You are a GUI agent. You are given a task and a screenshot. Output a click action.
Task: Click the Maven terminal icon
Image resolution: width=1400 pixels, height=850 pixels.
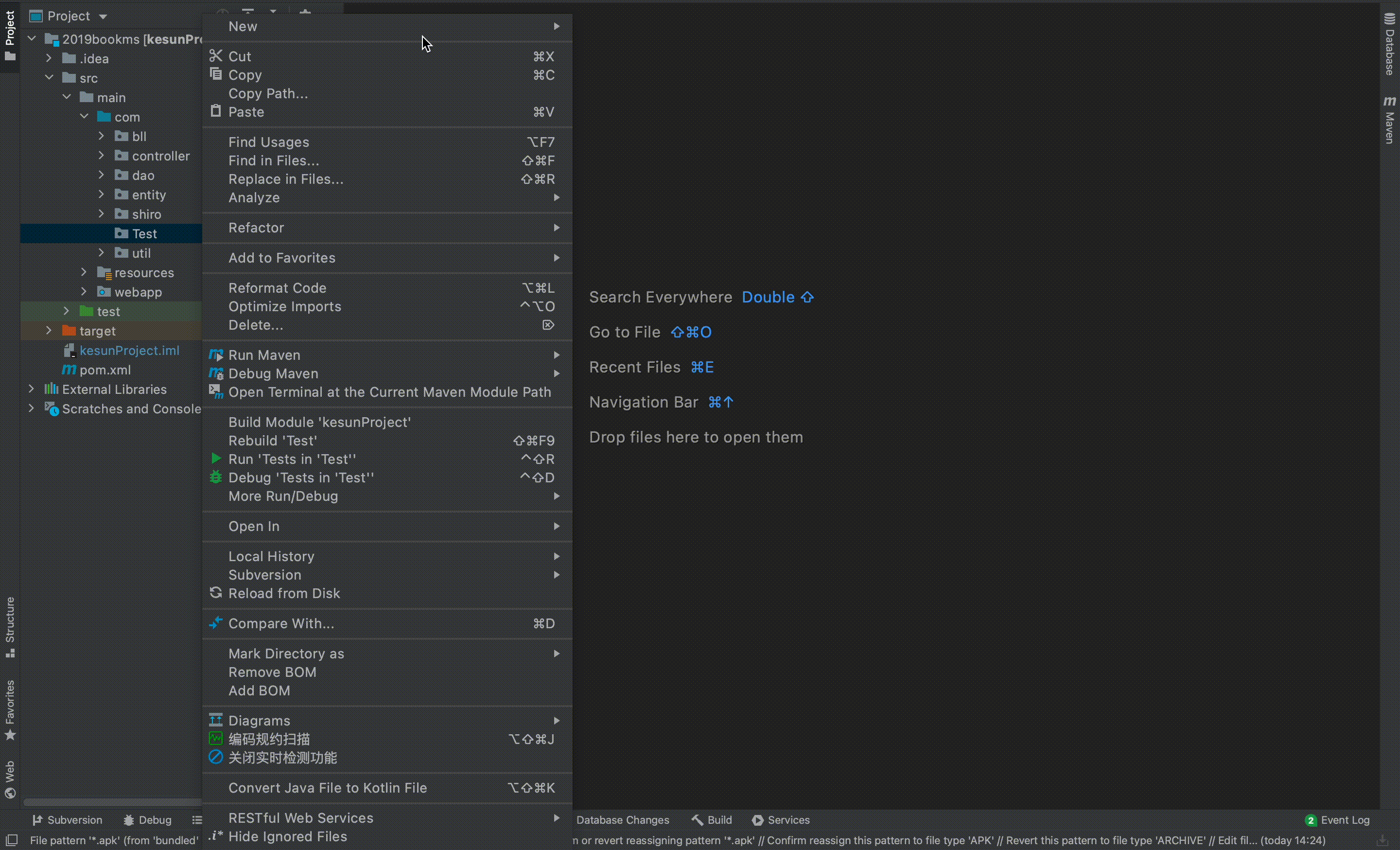pyautogui.click(x=216, y=391)
